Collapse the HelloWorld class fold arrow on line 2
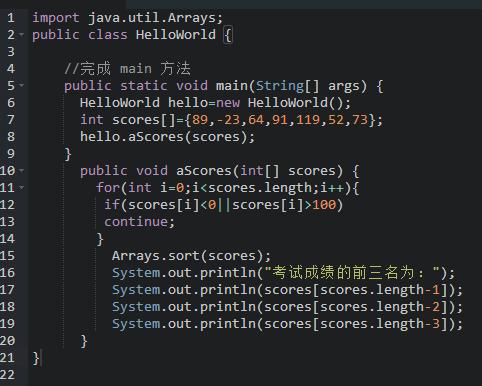The width and height of the screenshot is (482, 386). (x=22, y=34)
